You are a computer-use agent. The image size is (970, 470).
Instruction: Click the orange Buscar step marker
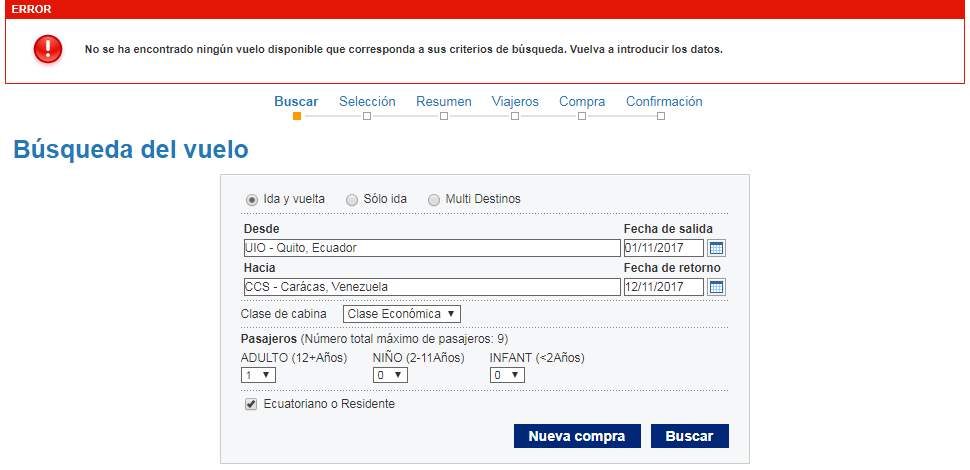pyautogui.click(x=297, y=116)
